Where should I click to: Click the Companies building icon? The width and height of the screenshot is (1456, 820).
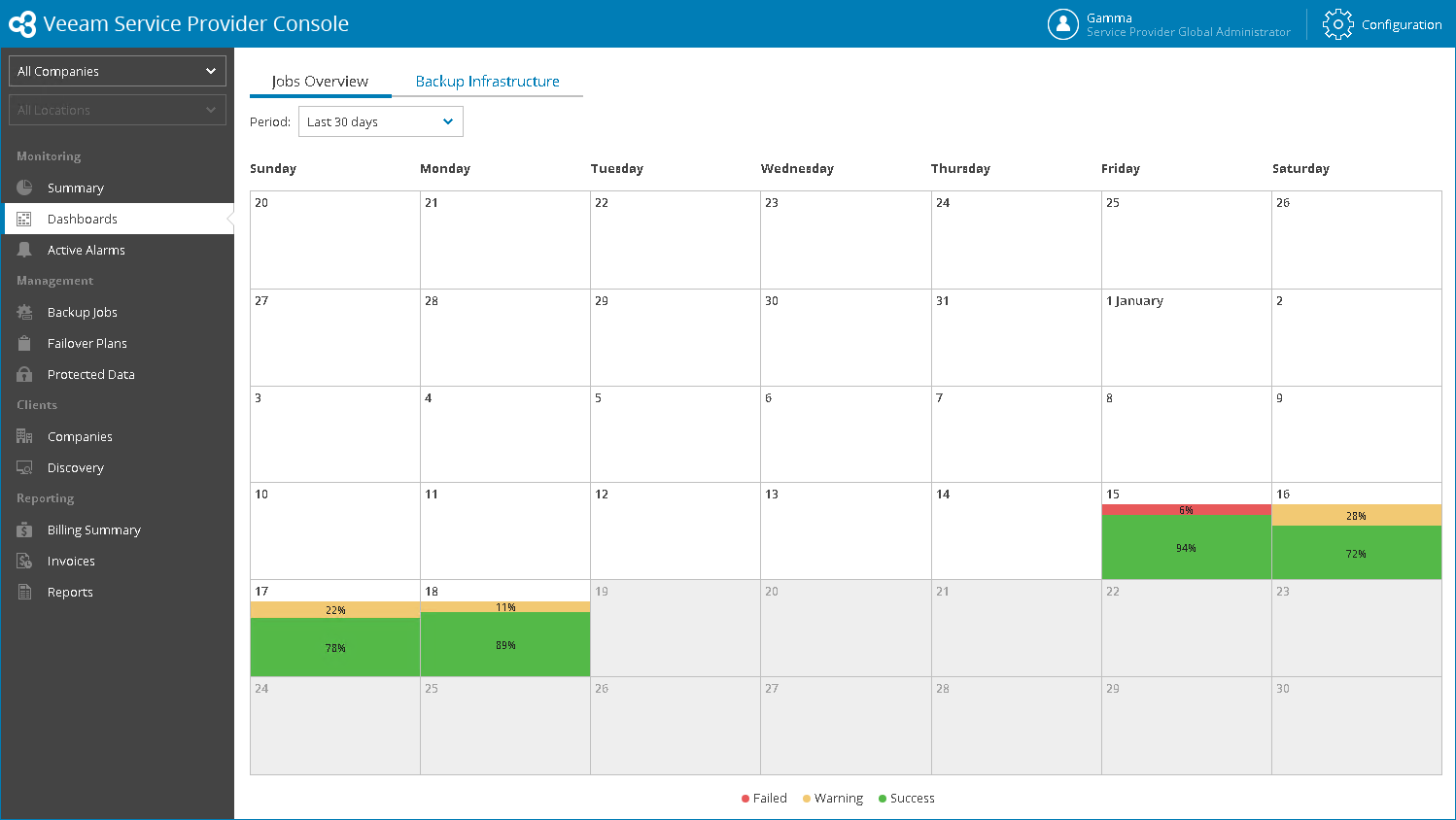pyautogui.click(x=24, y=436)
